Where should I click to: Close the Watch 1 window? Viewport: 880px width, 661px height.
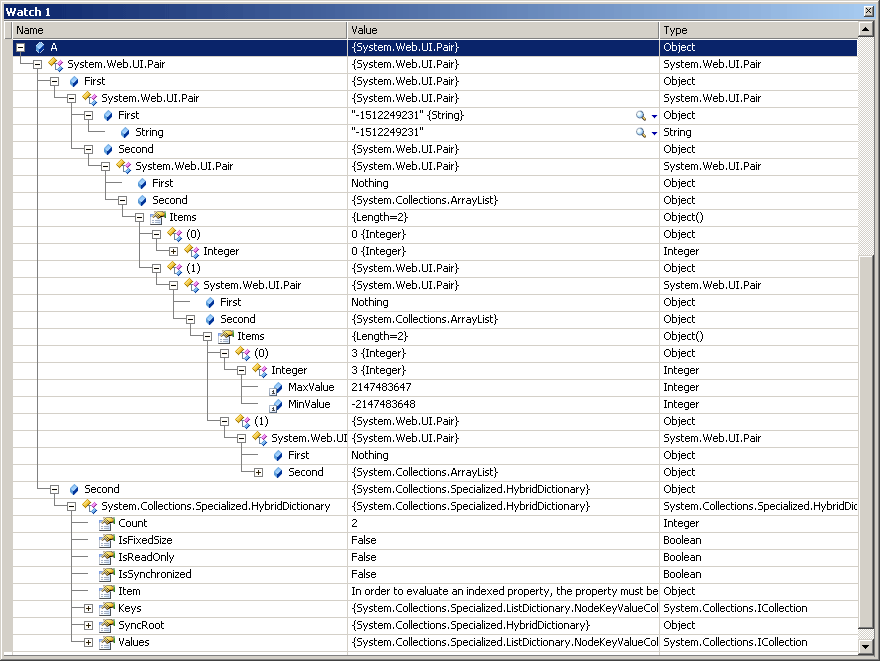tap(867, 10)
